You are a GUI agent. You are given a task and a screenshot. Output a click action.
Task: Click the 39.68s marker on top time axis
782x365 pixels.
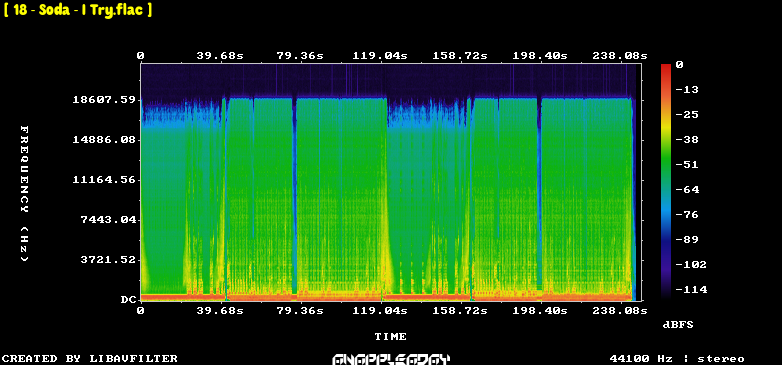[x=220, y=56]
